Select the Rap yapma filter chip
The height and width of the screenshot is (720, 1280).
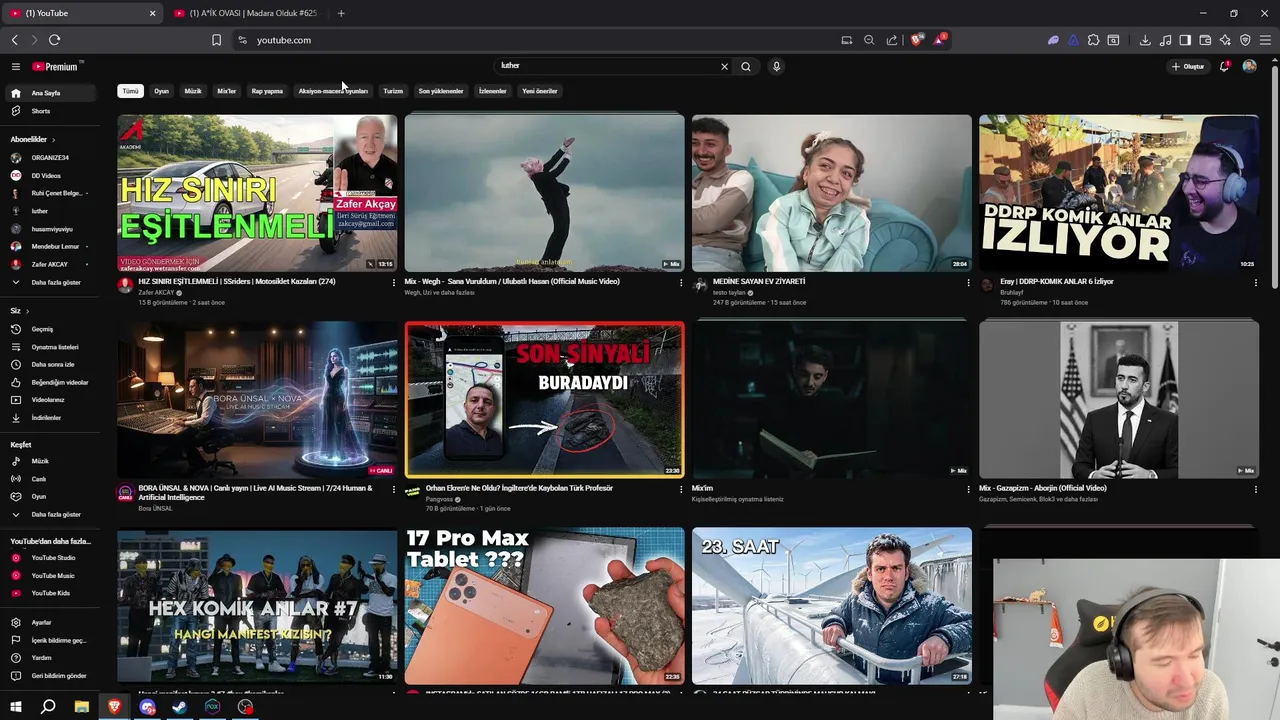pyautogui.click(x=267, y=91)
